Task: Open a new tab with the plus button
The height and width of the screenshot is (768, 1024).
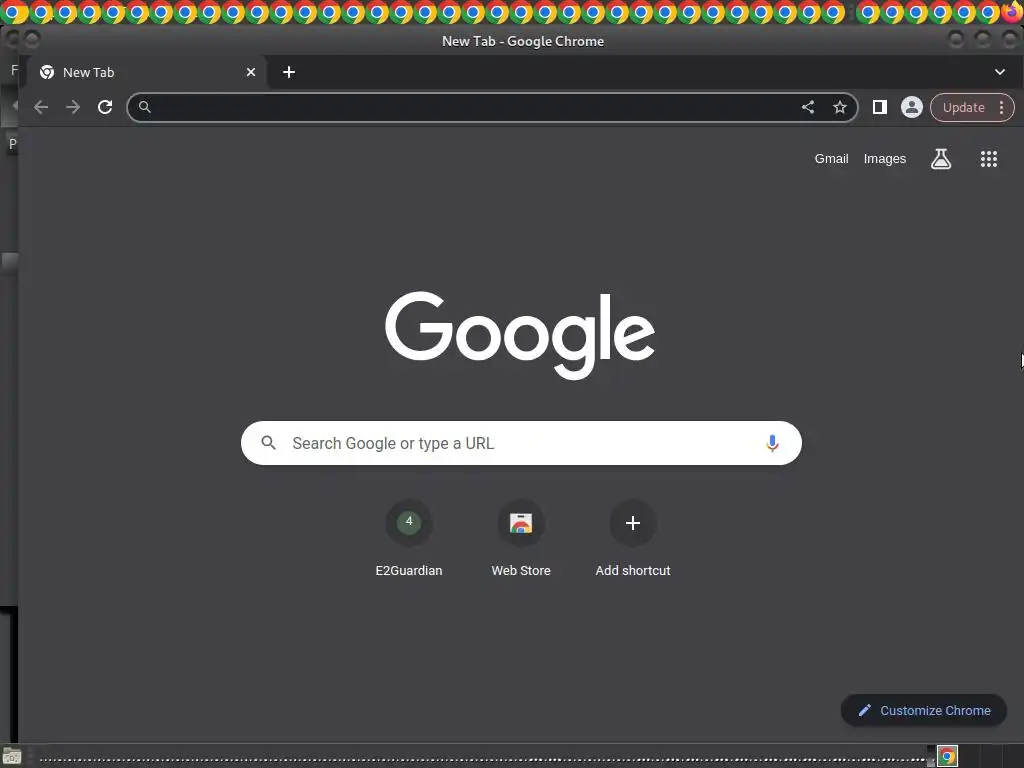Action: tap(289, 72)
